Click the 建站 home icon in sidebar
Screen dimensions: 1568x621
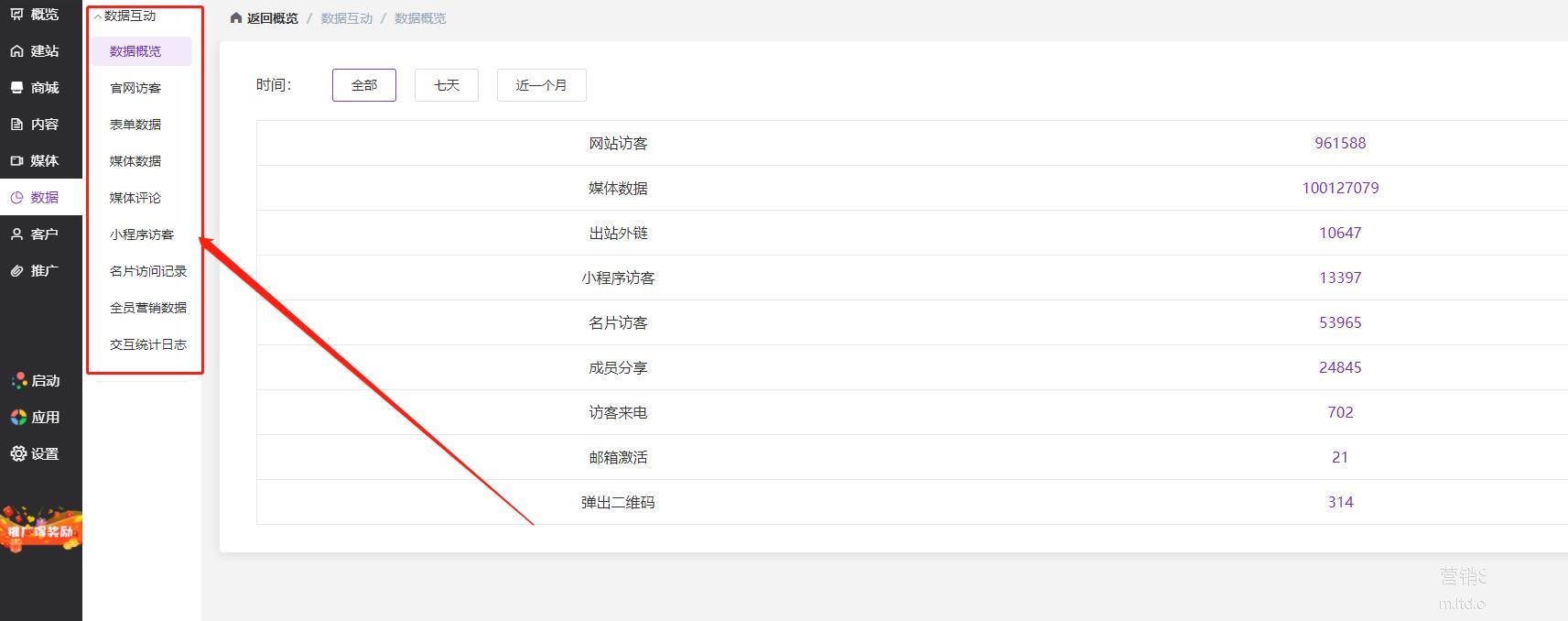pyautogui.click(x=17, y=51)
